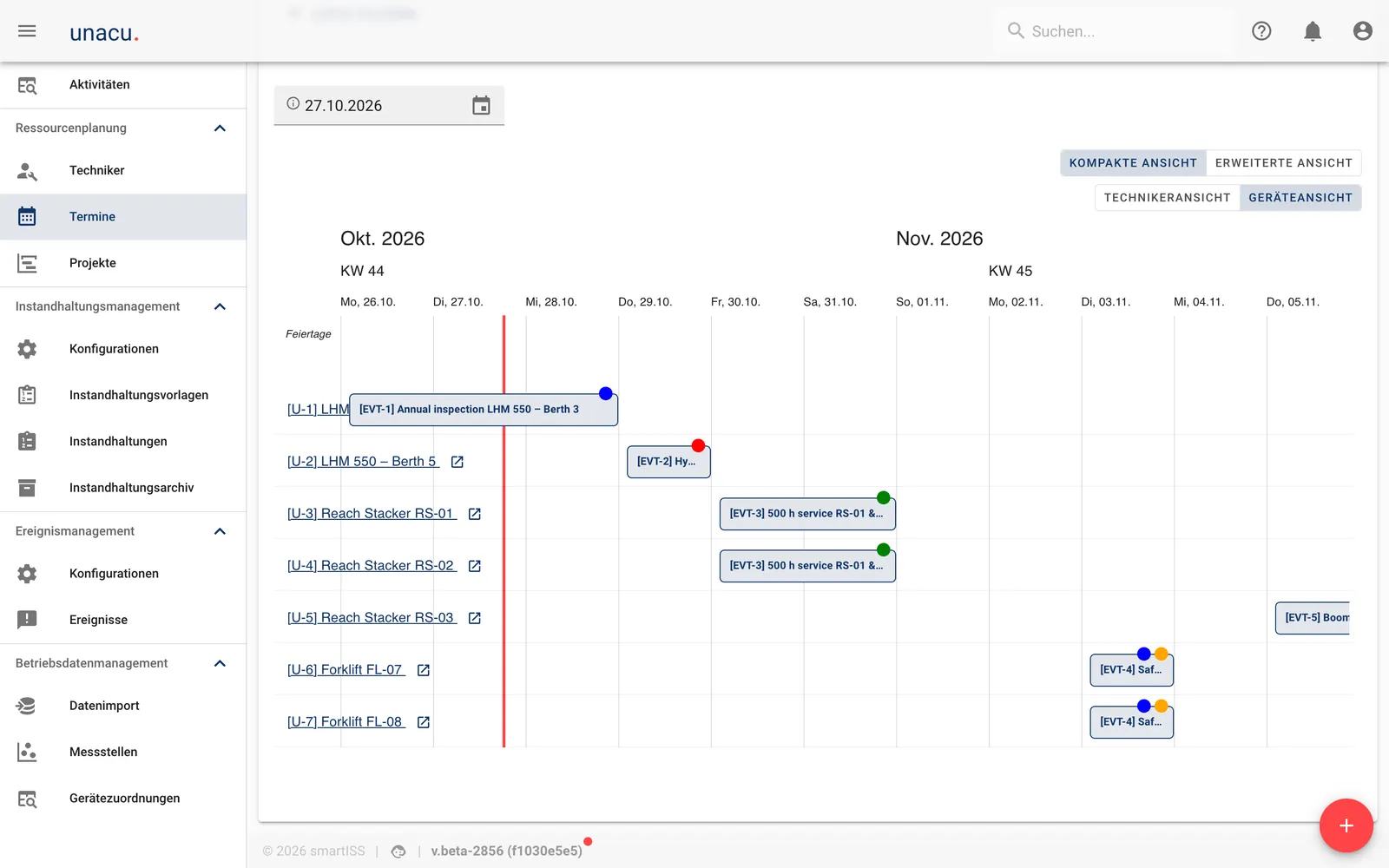
Task: Open the user account icon
Action: coord(1363,31)
